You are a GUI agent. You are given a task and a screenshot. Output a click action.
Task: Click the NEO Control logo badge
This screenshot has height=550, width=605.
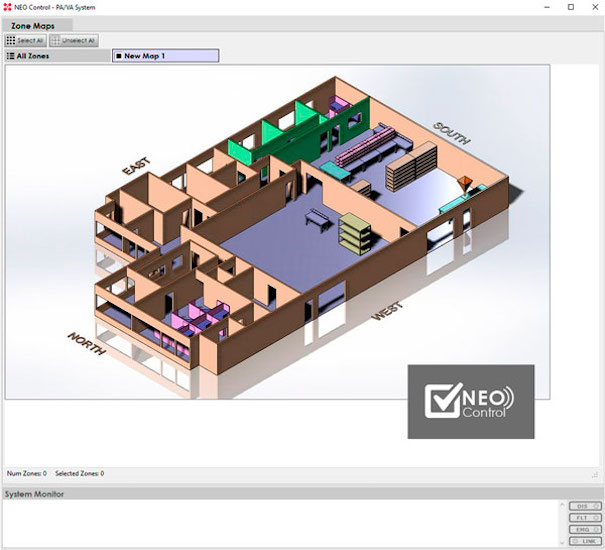click(470, 401)
